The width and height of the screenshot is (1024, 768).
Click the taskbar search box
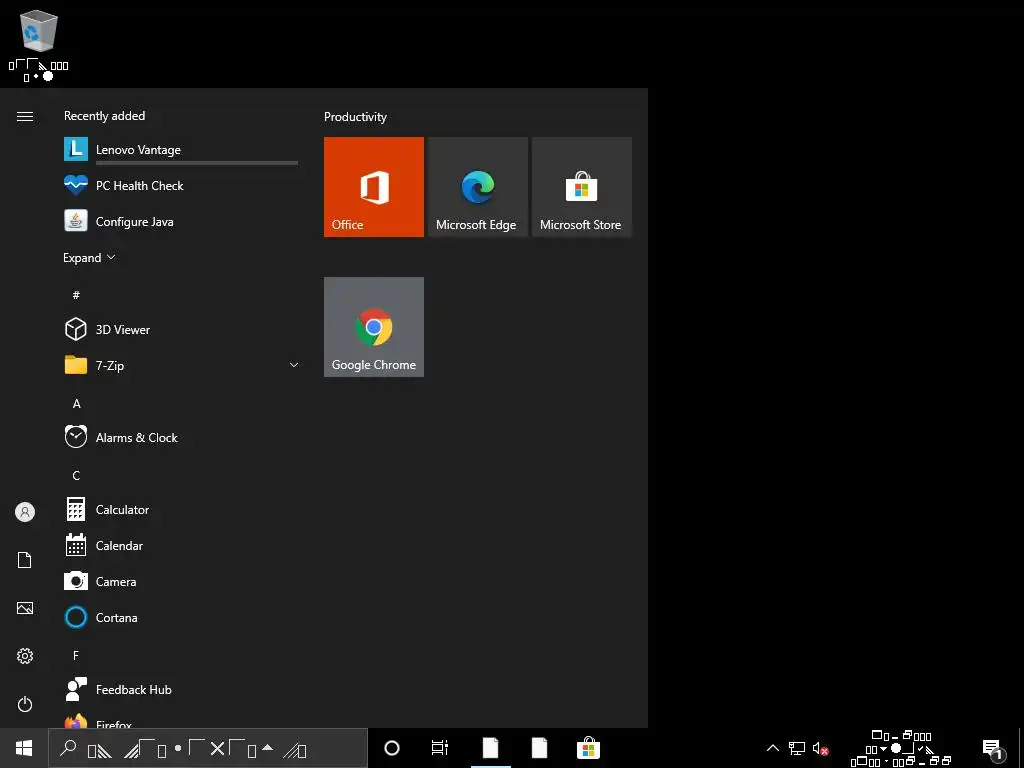pyautogui.click(x=208, y=748)
